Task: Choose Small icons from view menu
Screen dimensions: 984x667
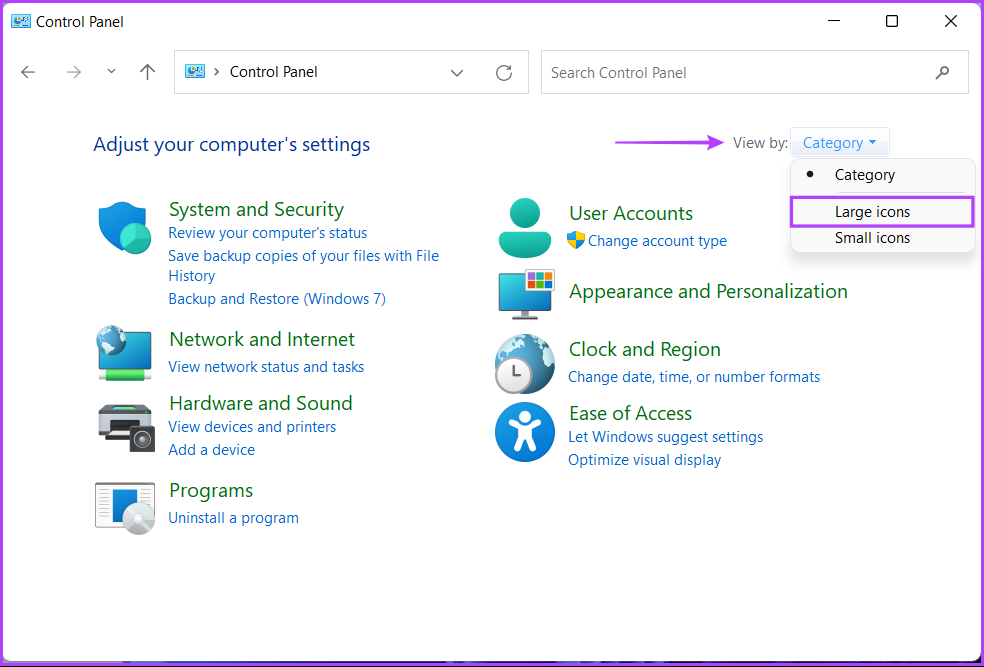Action: pos(872,238)
